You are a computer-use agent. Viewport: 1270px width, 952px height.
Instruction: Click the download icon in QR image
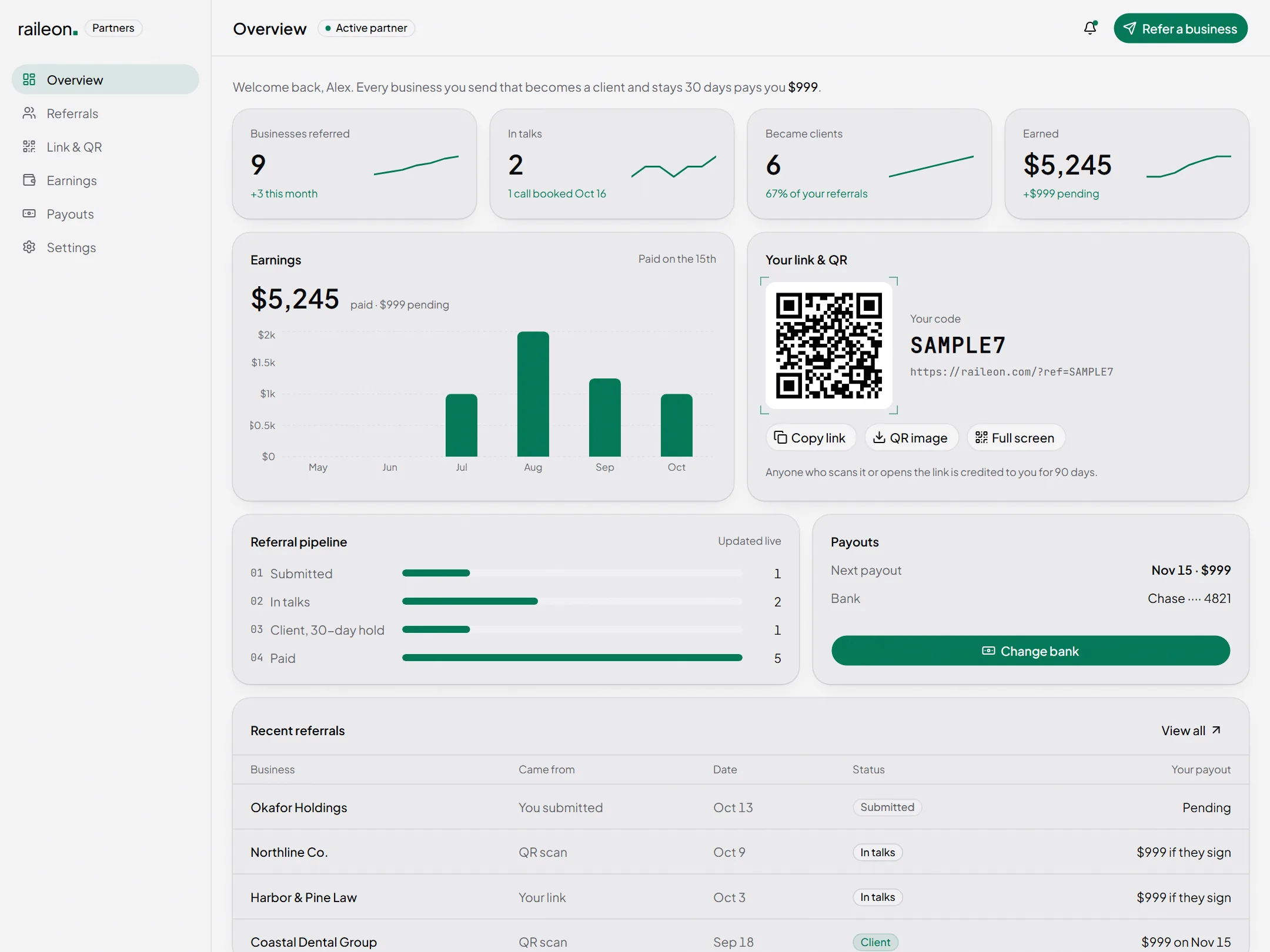(879, 437)
